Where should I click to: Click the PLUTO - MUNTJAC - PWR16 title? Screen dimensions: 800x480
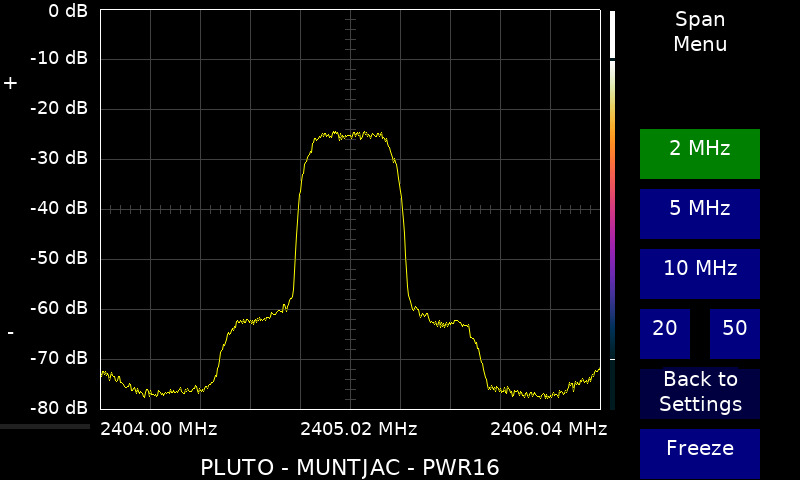coord(350,467)
